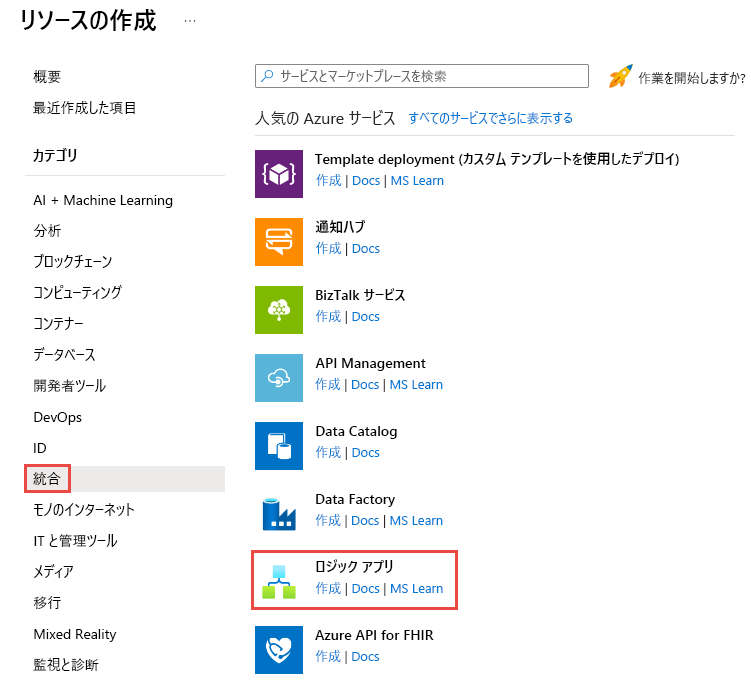Select 概要 in the left menu
The width and height of the screenshot is (751, 681).
[47, 76]
